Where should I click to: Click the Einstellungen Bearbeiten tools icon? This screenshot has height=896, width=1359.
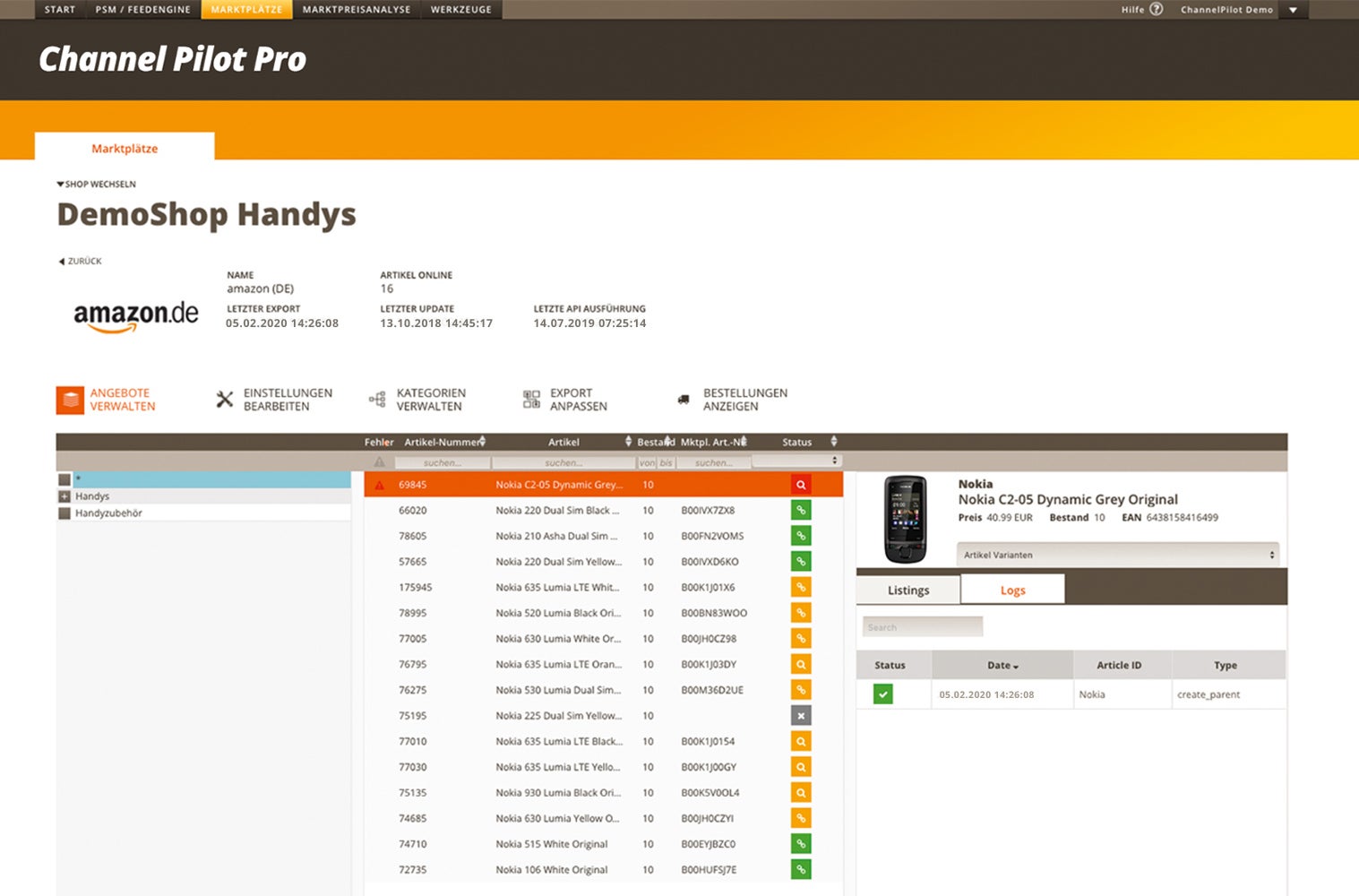pos(225,400)
